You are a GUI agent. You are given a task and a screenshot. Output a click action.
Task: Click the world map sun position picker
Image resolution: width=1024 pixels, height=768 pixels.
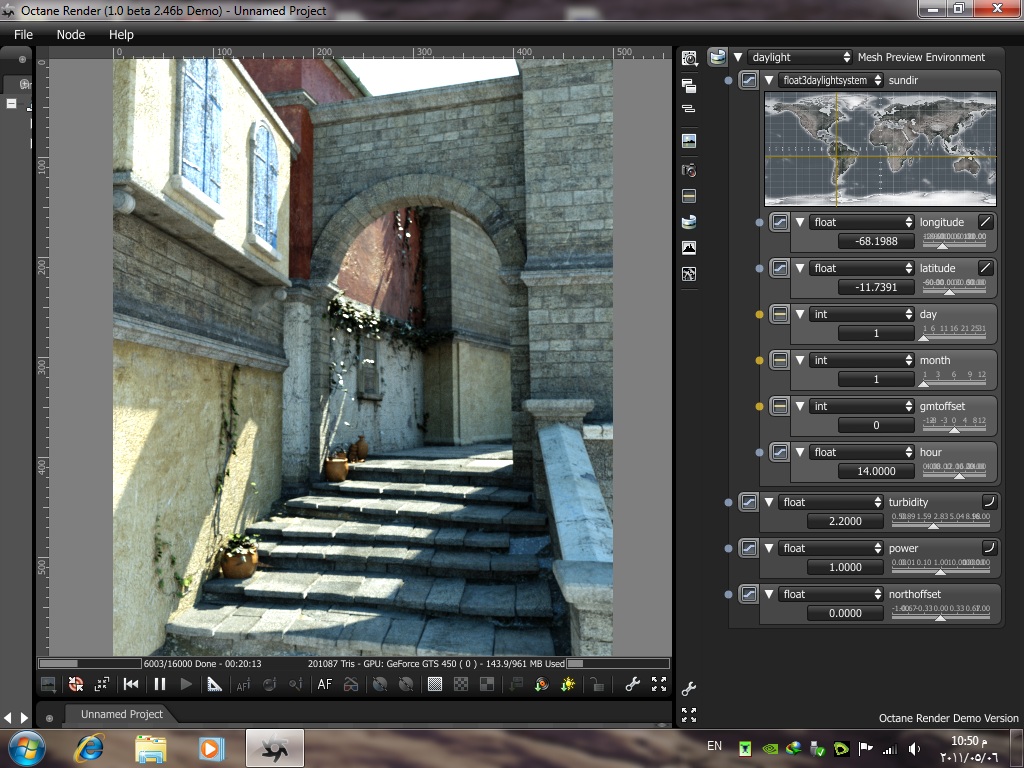[880, 149]
